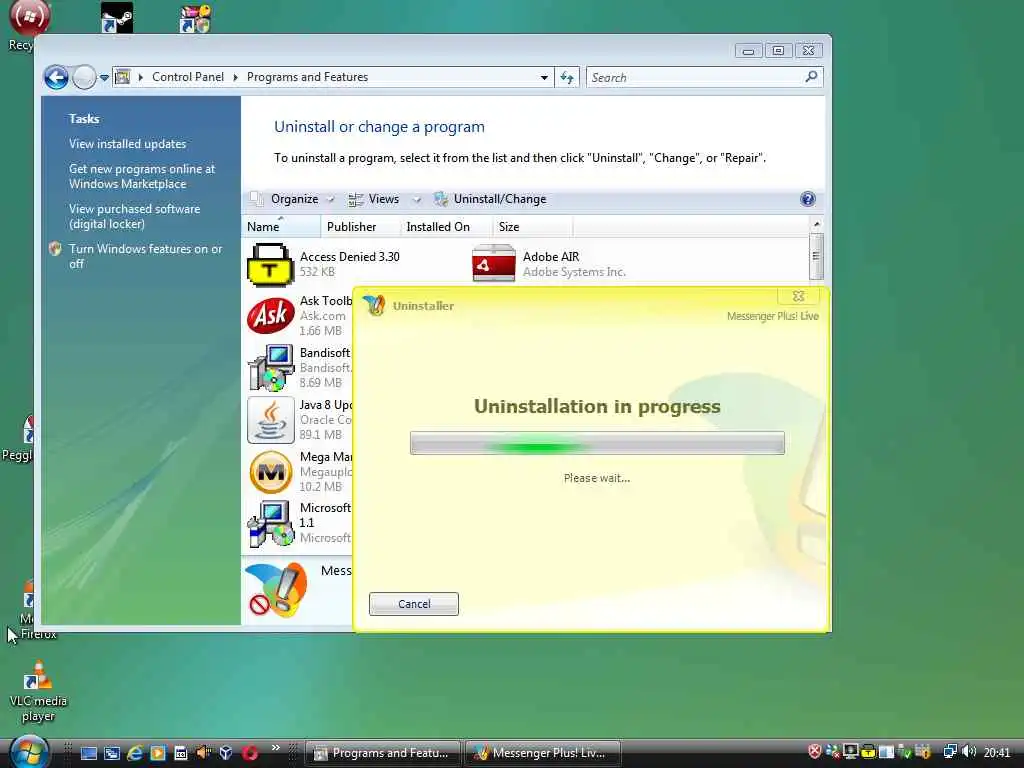The width and height of the screenshot is (1024, 768).
Task: Maximize the Programs and Features window
Action: click(778, 50)
